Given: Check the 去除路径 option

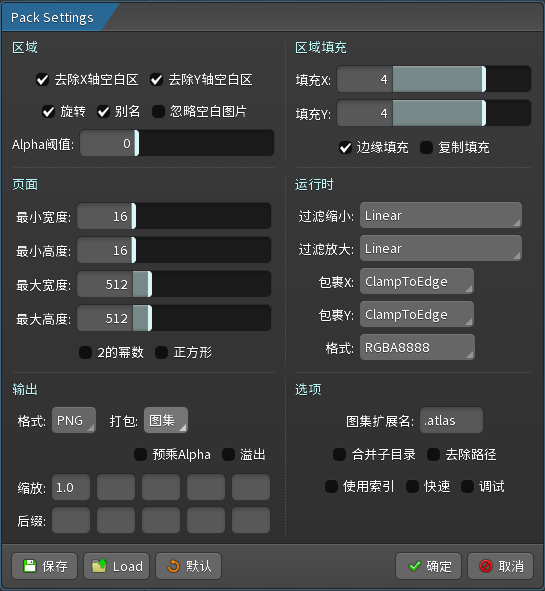Looking at the screenshot, I should [x=433, y=455].
